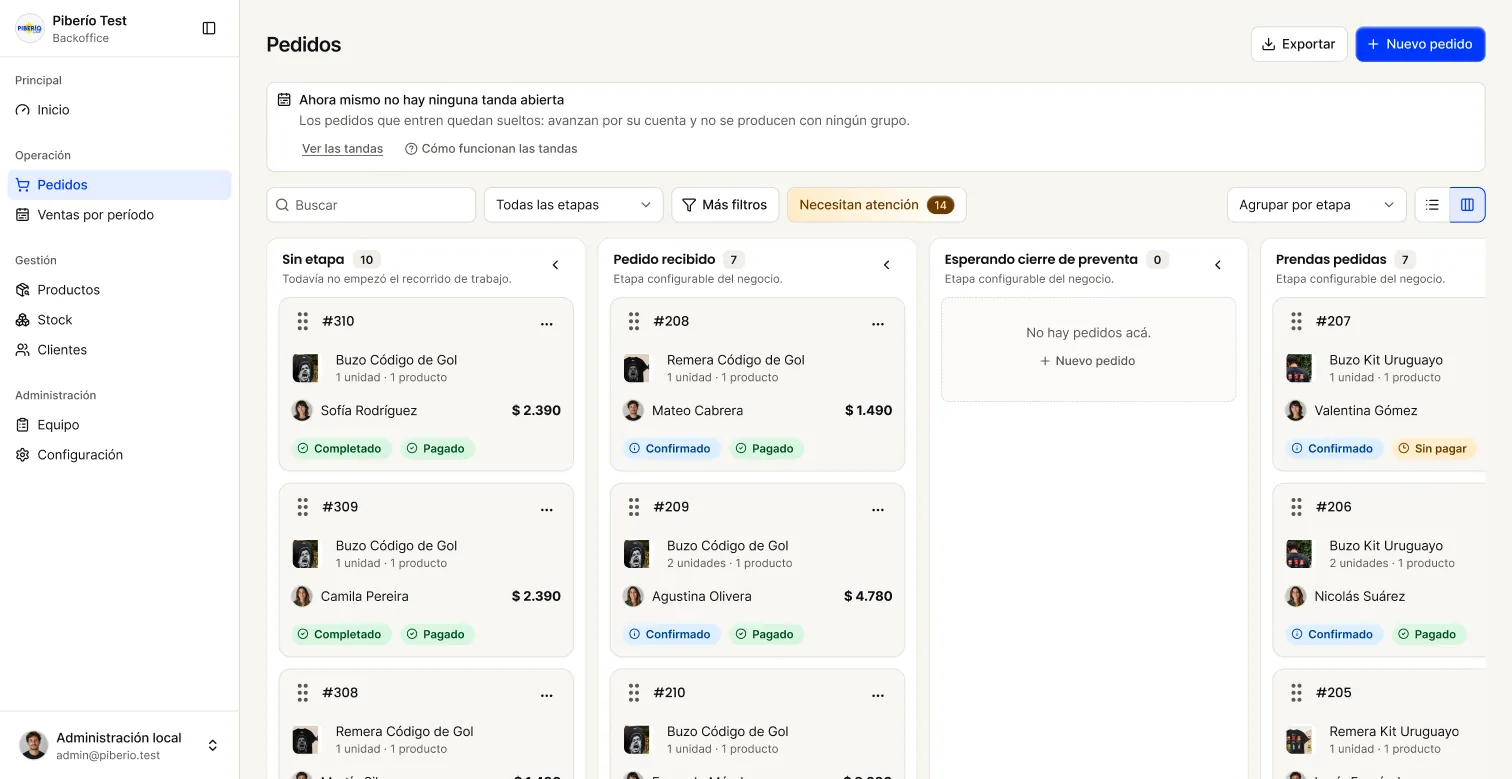Click the Pagado badge on order #206
This screenshot has width=1512, height=779.
click(1428, 635)
